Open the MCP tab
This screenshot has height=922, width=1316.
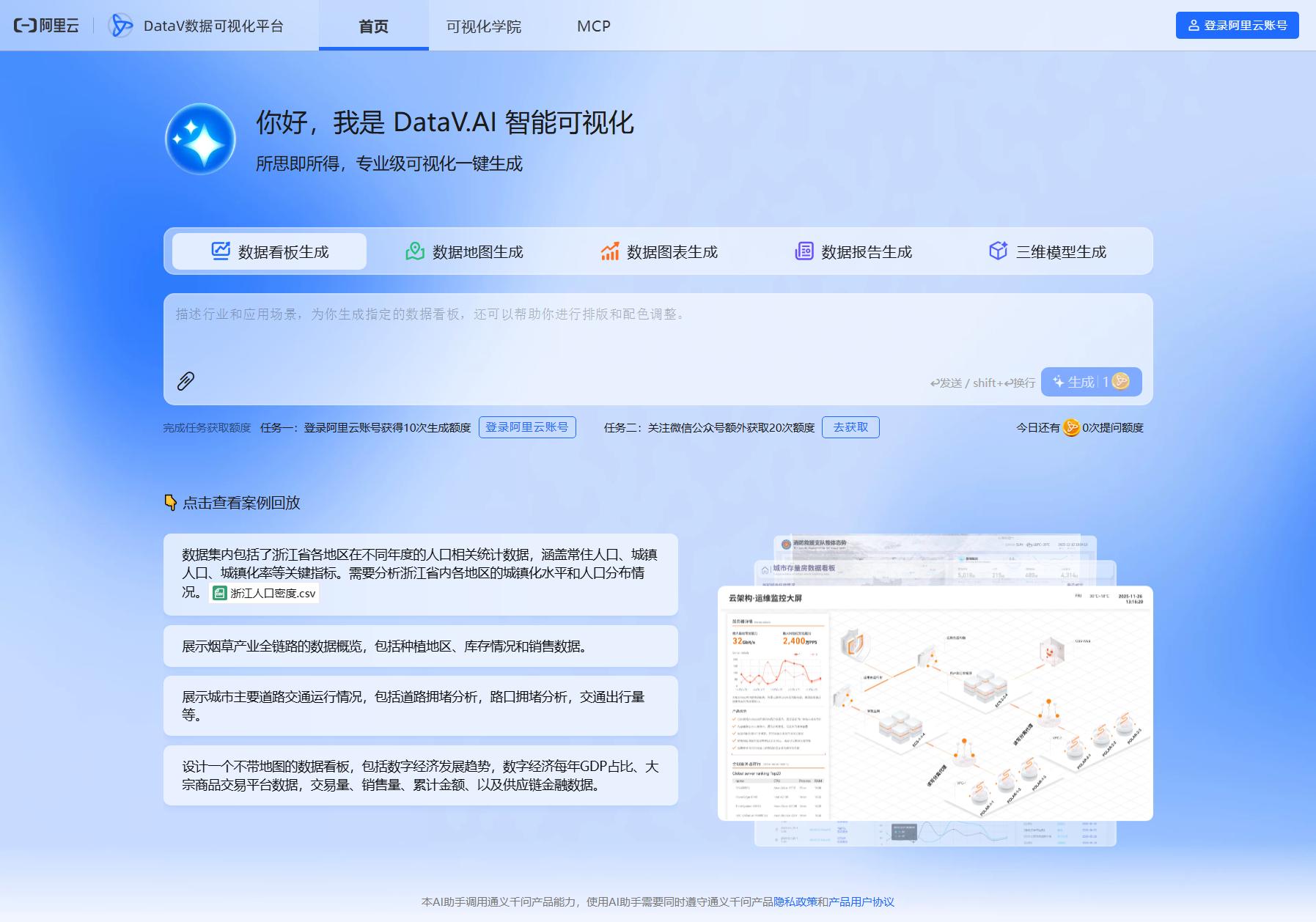[594, 26]
